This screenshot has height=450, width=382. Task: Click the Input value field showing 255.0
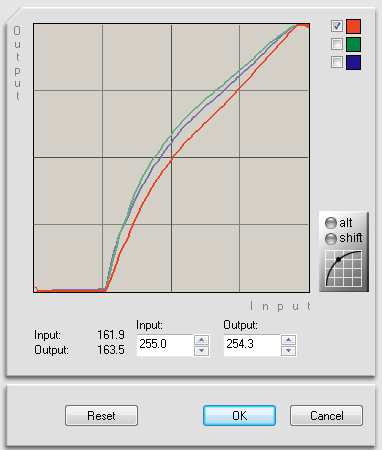pyautogui.click(x=165, y=345)
